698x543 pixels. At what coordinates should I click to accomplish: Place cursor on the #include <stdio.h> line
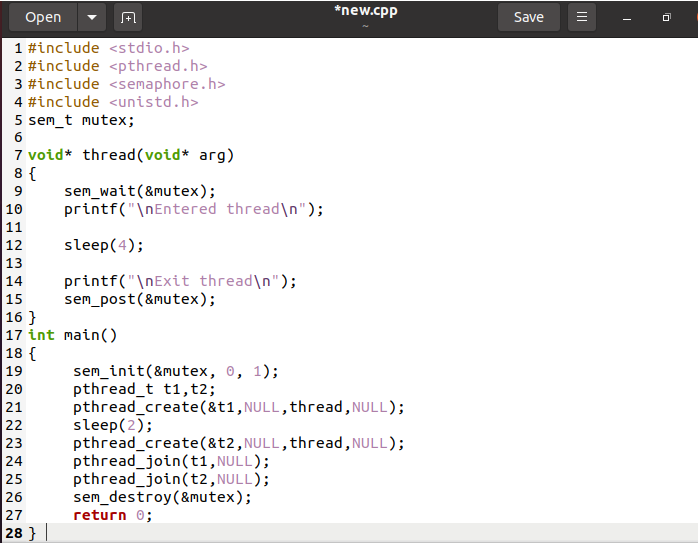108,48
